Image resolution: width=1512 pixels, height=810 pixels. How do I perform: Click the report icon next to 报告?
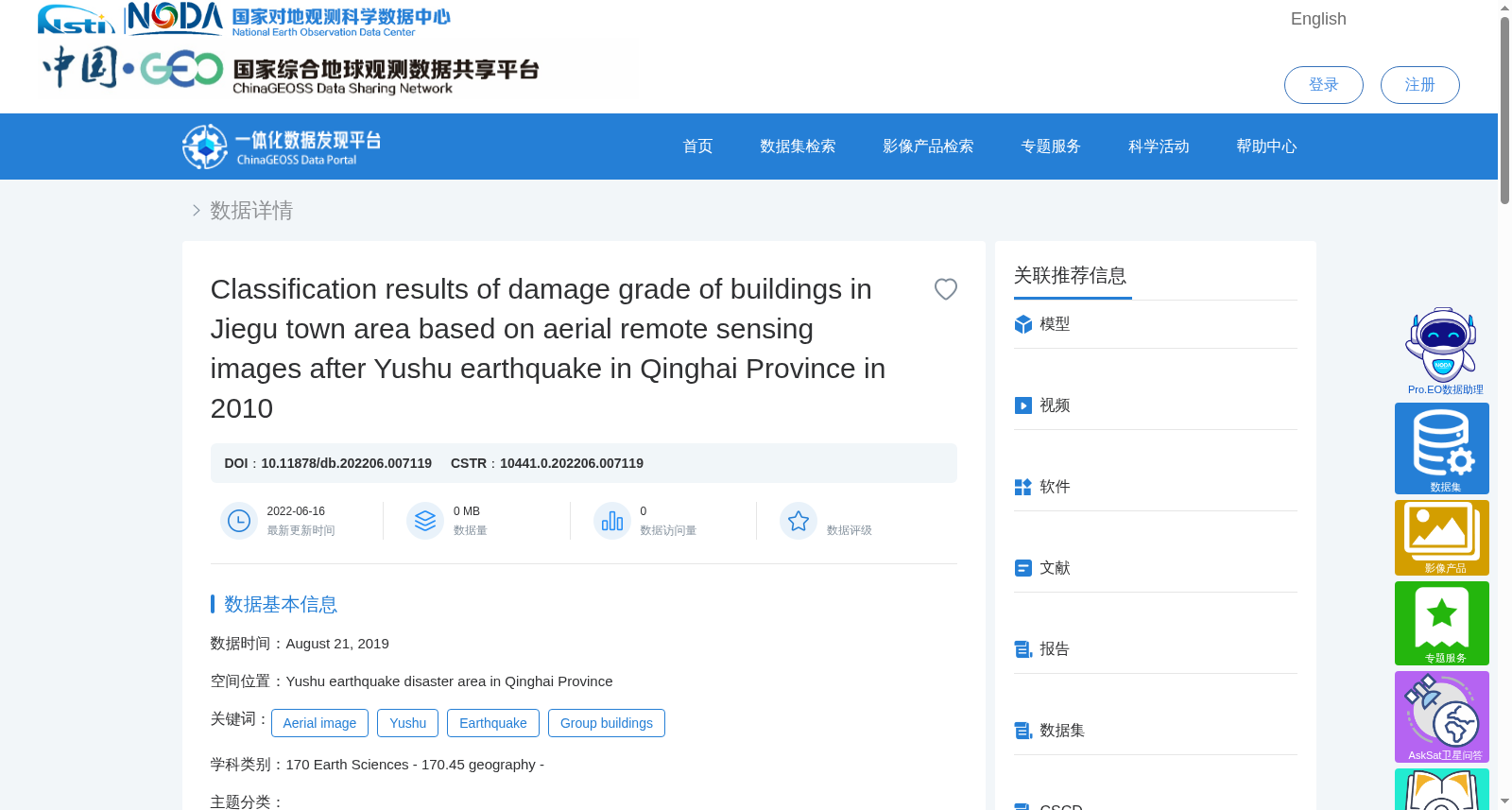tap(1023, 649)
